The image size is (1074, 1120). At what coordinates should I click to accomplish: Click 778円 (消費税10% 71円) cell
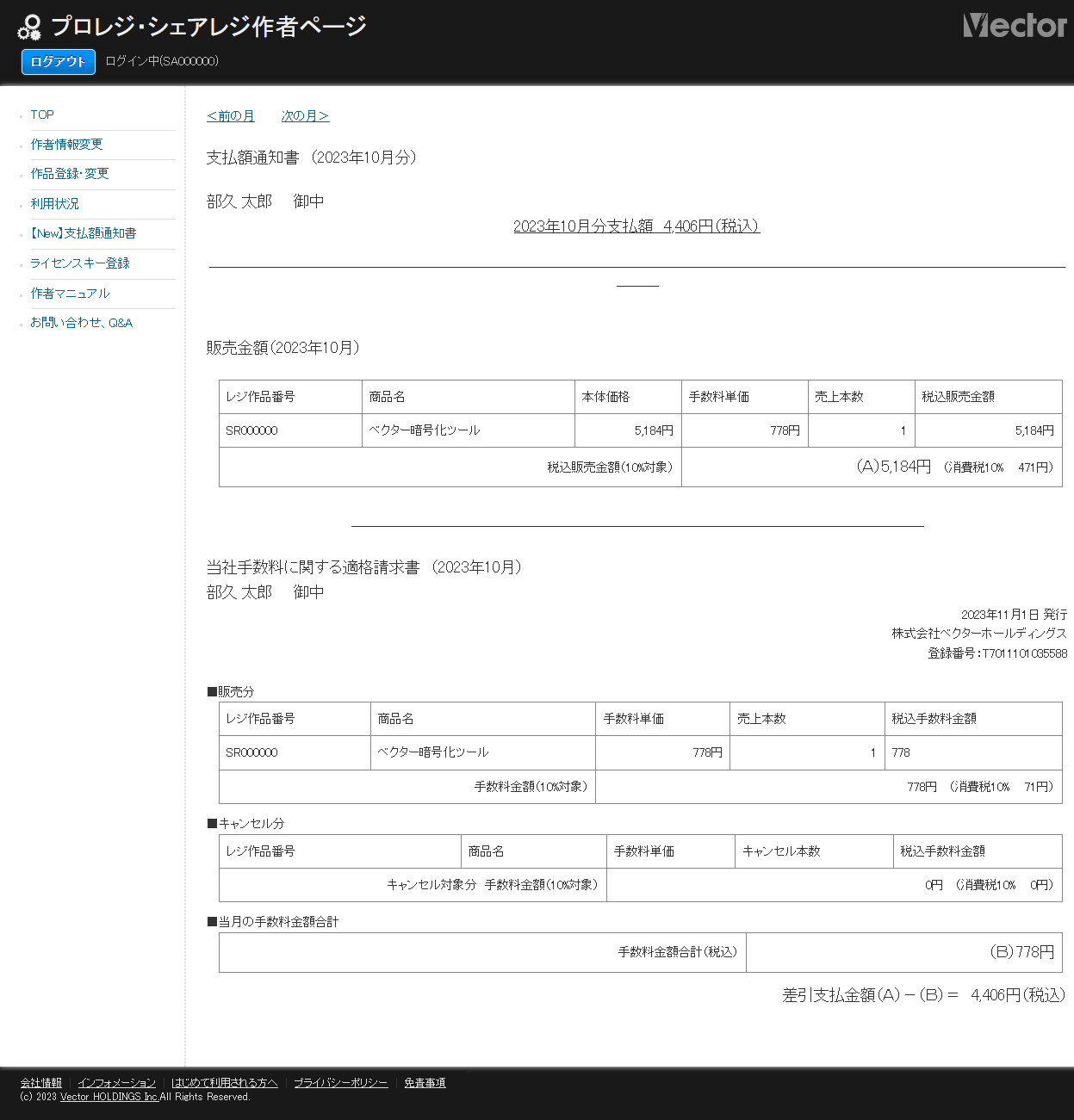click(829, 787)
